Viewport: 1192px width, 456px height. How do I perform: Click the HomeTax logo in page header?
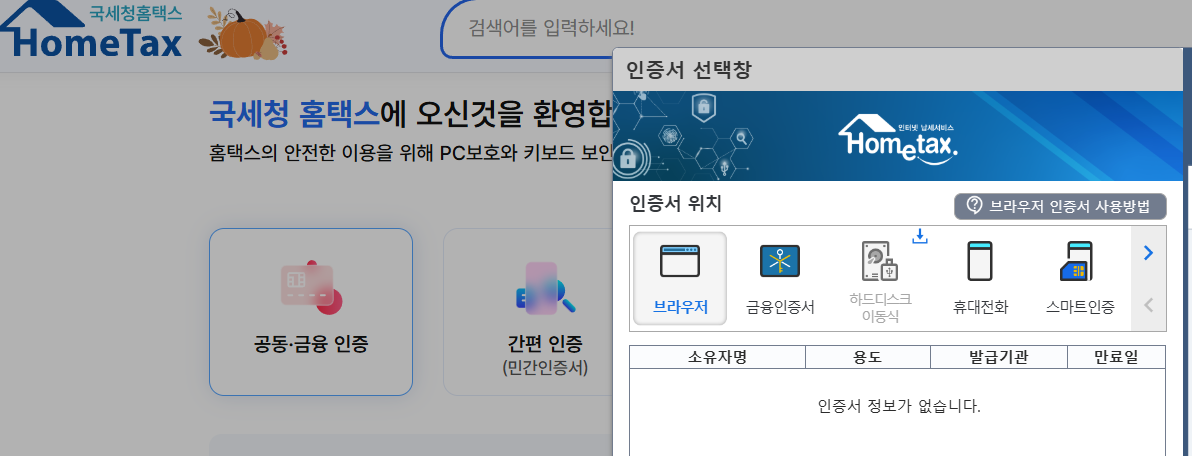(x=91, y=32)
